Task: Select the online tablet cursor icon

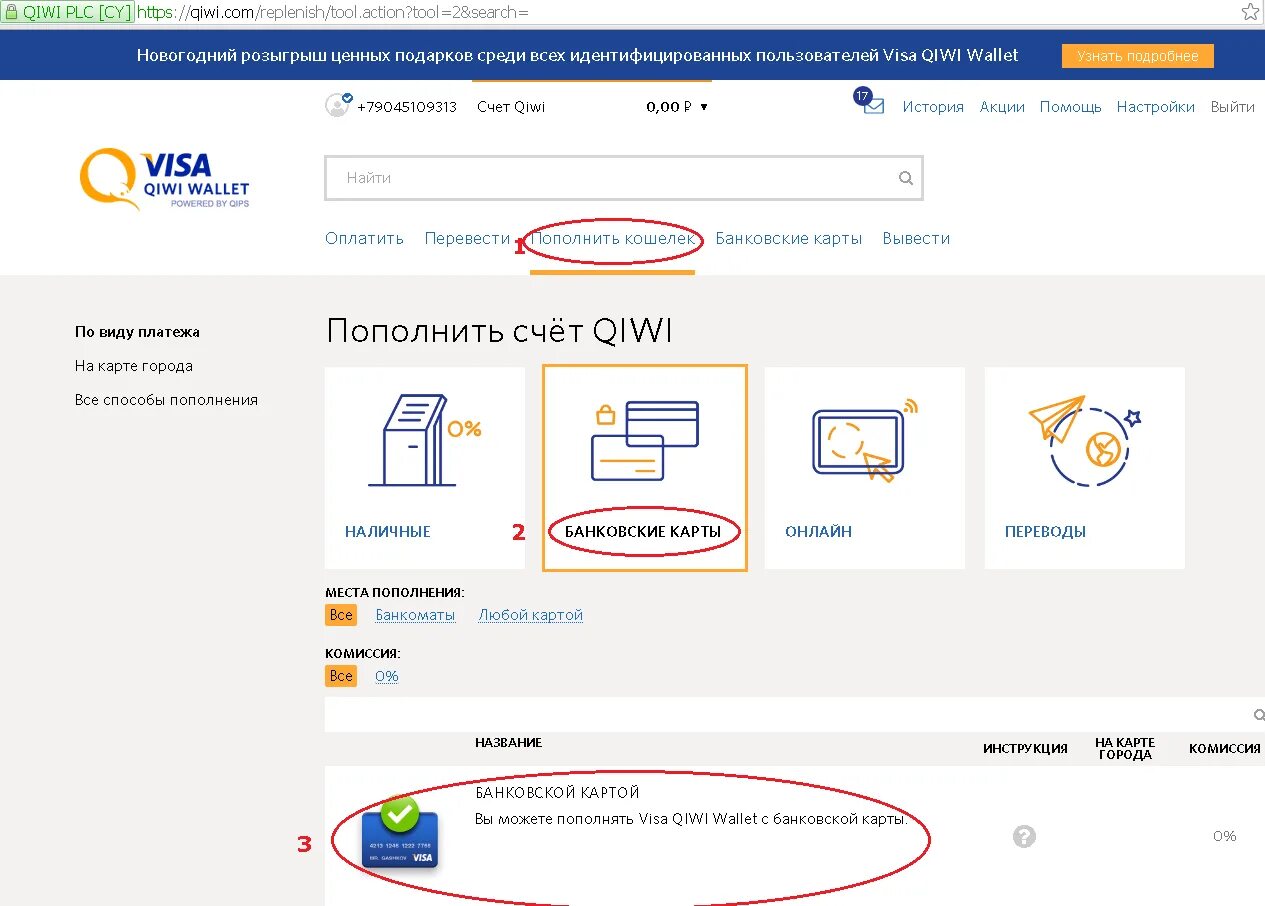Action: (x=864, y=440)
